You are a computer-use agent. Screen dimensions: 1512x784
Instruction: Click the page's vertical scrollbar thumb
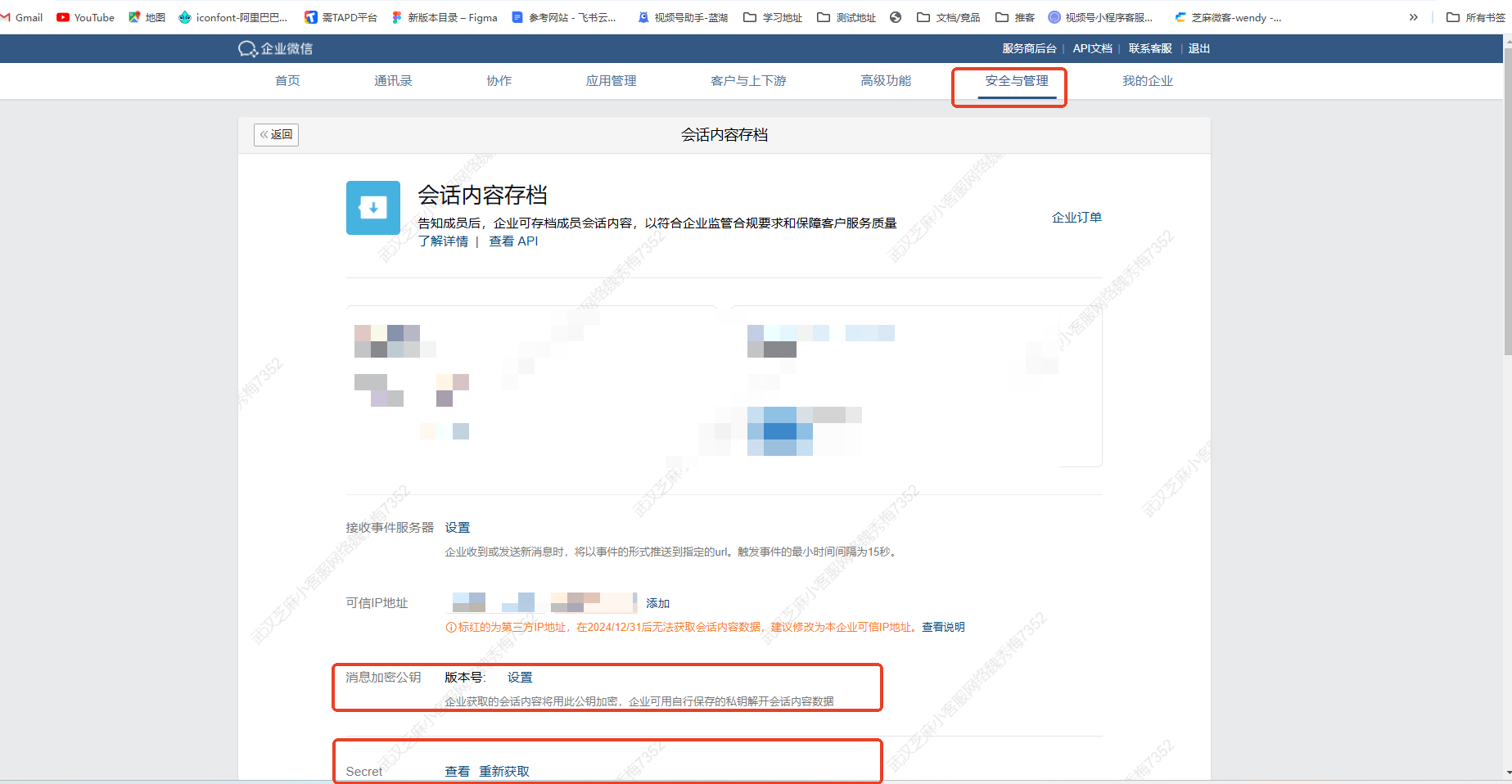coord(1508,203)
